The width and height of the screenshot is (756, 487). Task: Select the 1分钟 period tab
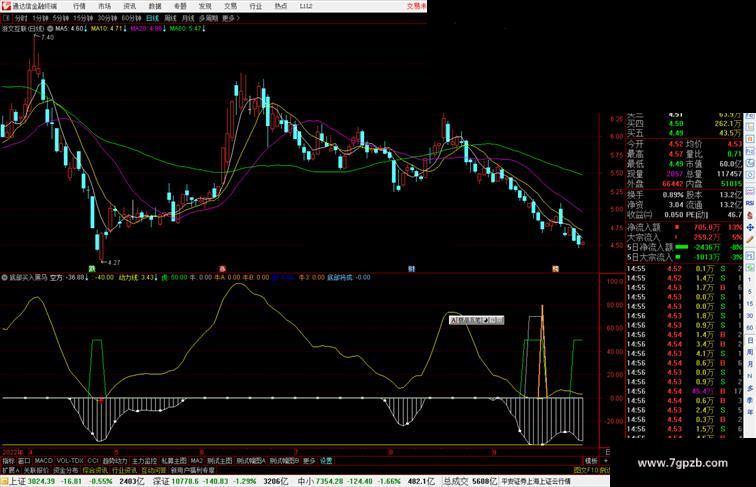click(40, 18)
